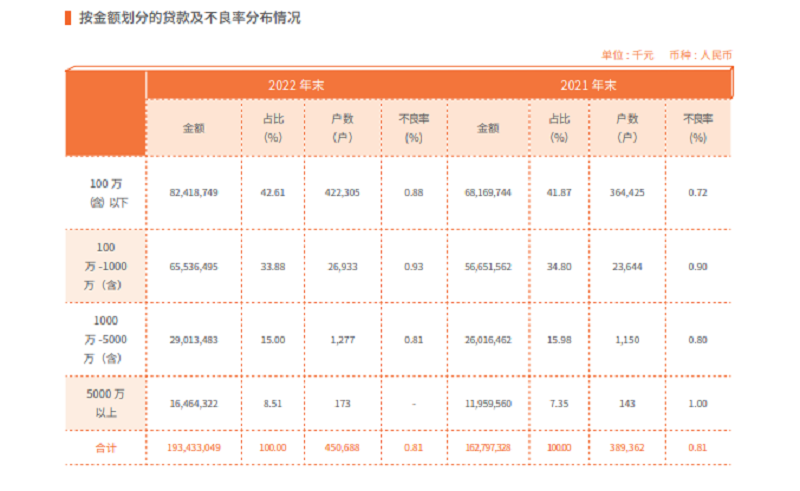Click the 单位：千元 unit label
Viewport: 800px width, 491px height.
(x=627, y=56)
